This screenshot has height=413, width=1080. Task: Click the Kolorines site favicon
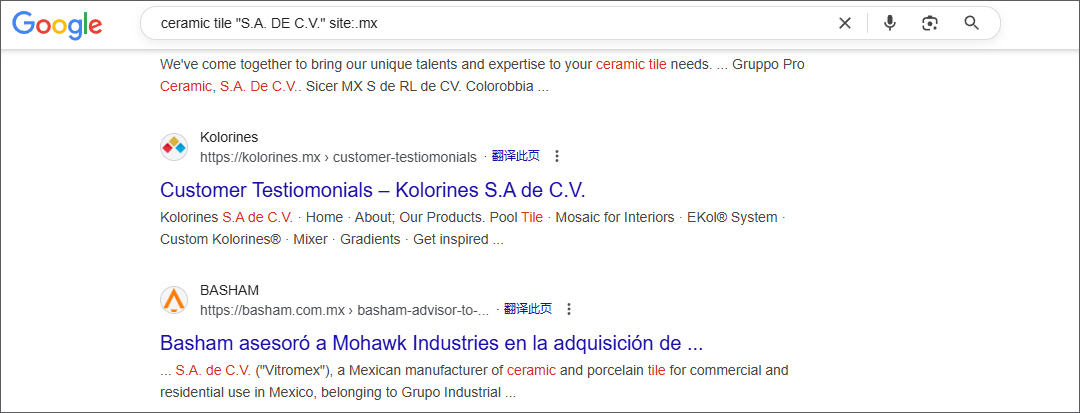[x=174, y=147]
